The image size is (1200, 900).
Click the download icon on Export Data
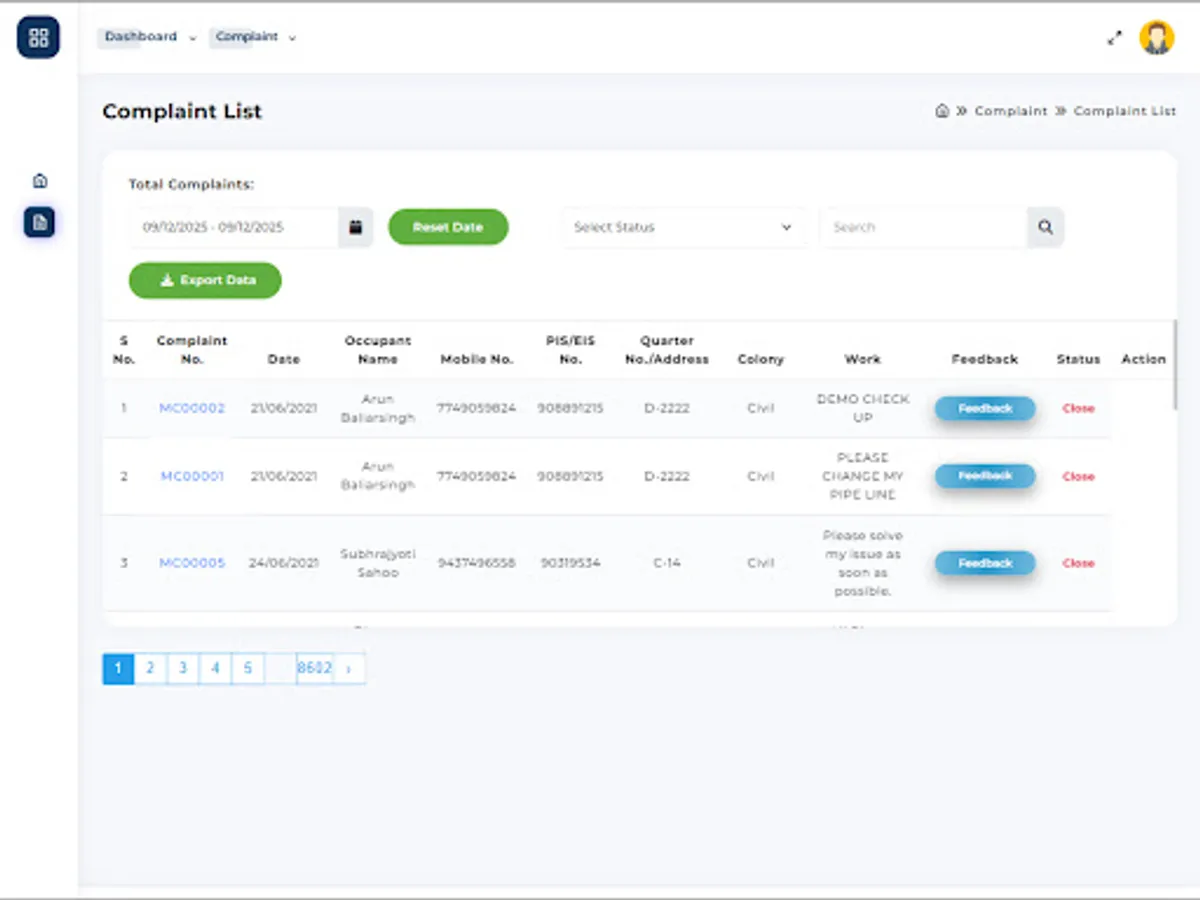(x=168, y=280)
